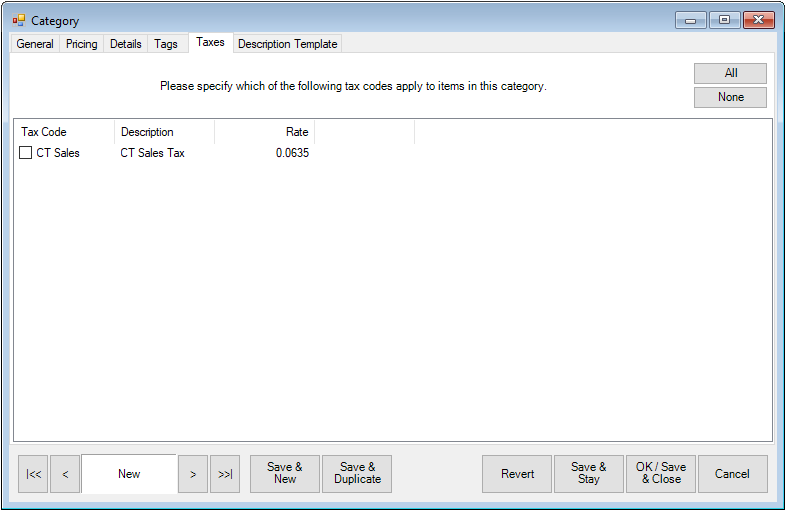787x512 pixels.
Task: Click the Revert button
Action: point(517,474)
